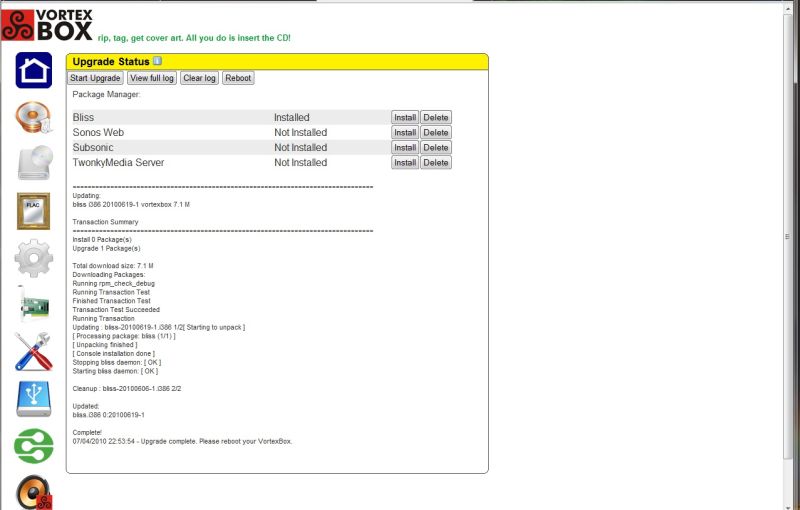Open the network card icon
800x510 pixels.
(34, 305)
